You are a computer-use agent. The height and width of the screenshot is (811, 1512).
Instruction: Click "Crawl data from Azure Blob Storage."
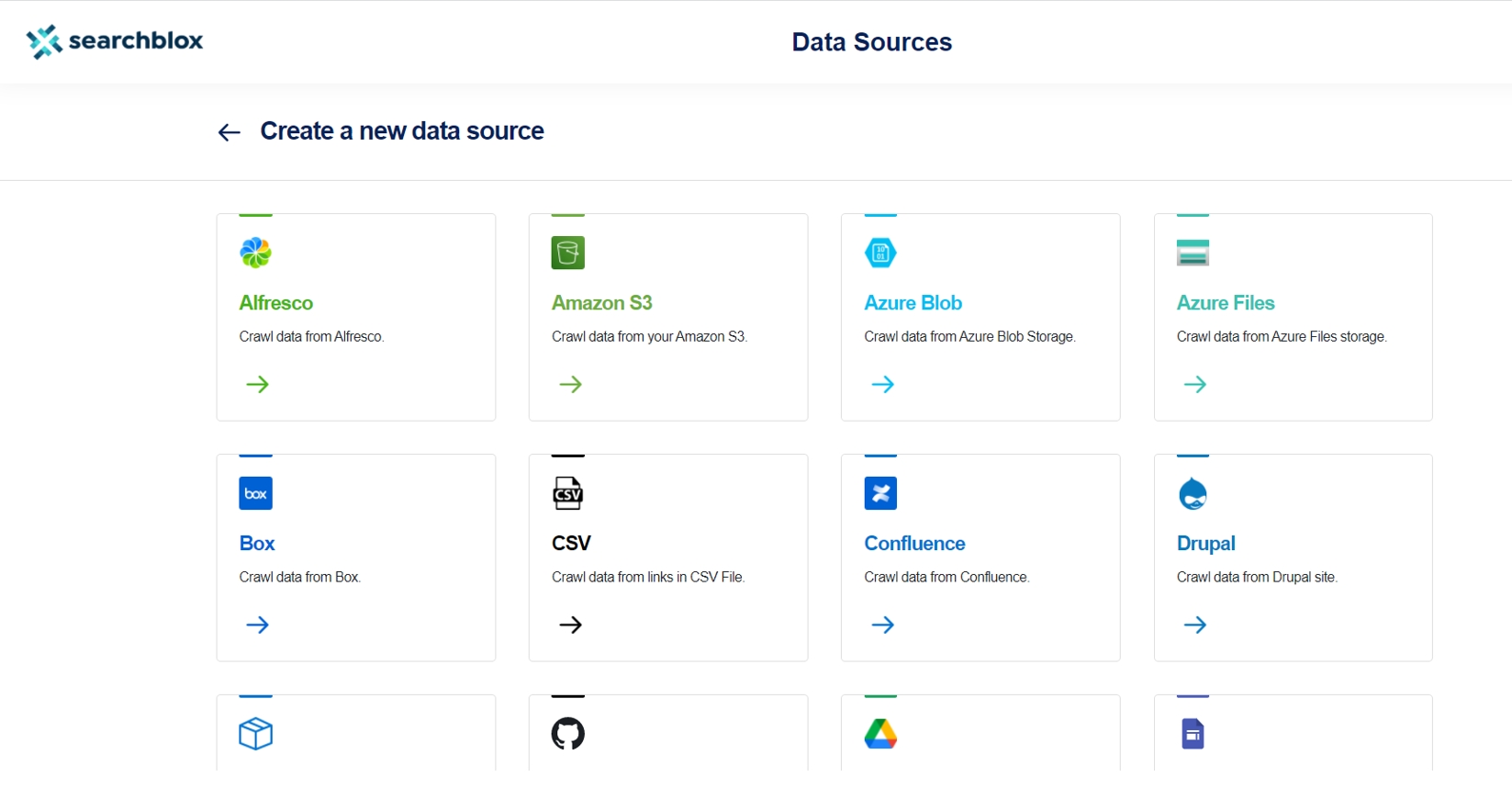969,337
